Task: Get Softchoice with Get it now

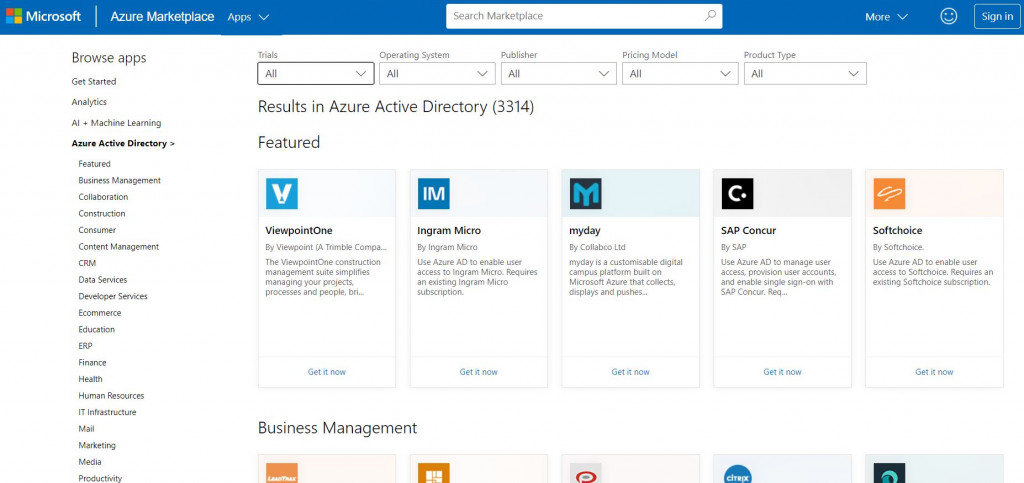Action: click(934, 372)
